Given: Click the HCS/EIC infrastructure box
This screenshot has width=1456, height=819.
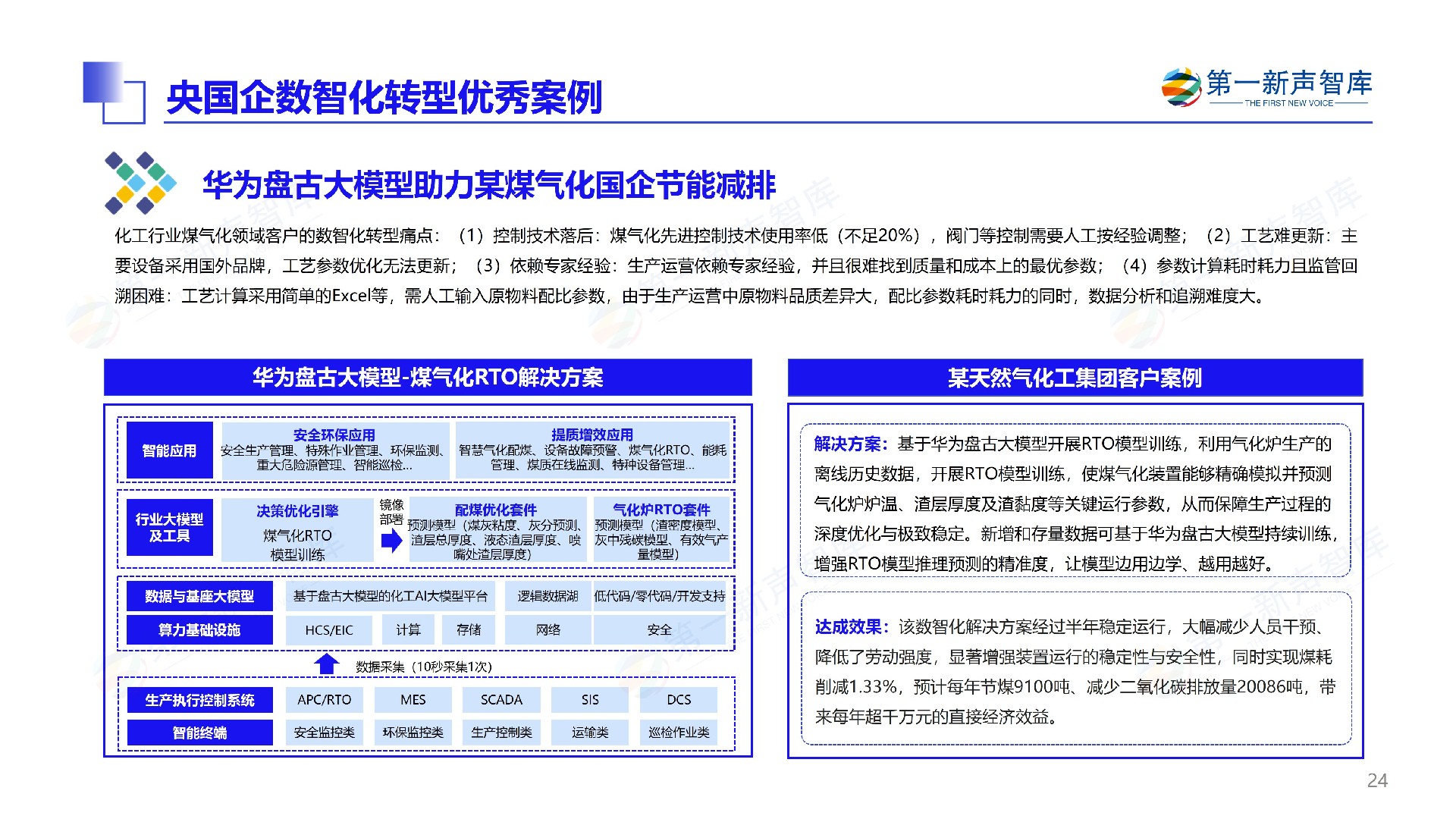Looking at the screenshot, I should pyautogui.click(x=329, y=629).
